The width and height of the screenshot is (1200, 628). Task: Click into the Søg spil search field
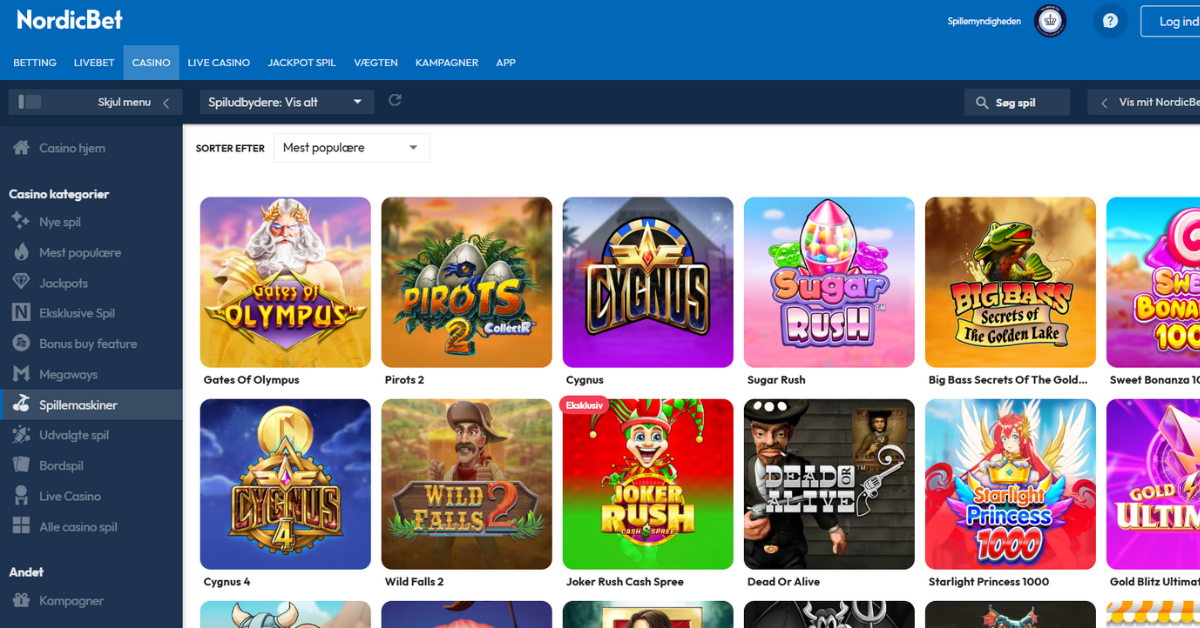pos(1017,102)
